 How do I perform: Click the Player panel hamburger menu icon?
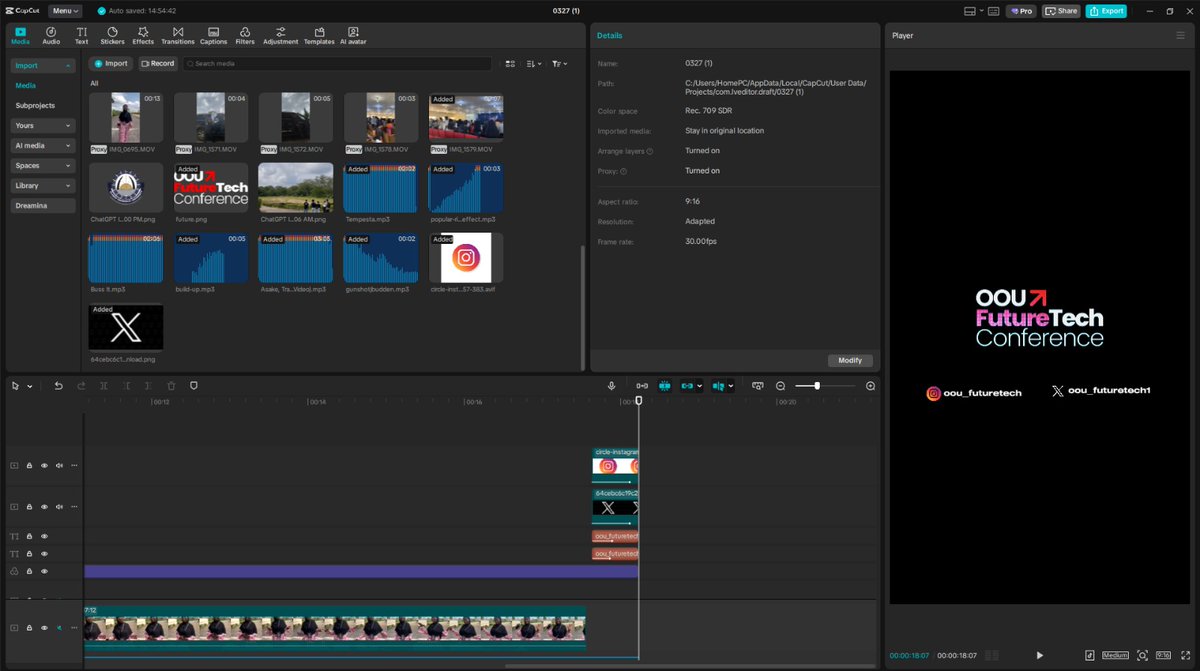[x=1180, y=35]
